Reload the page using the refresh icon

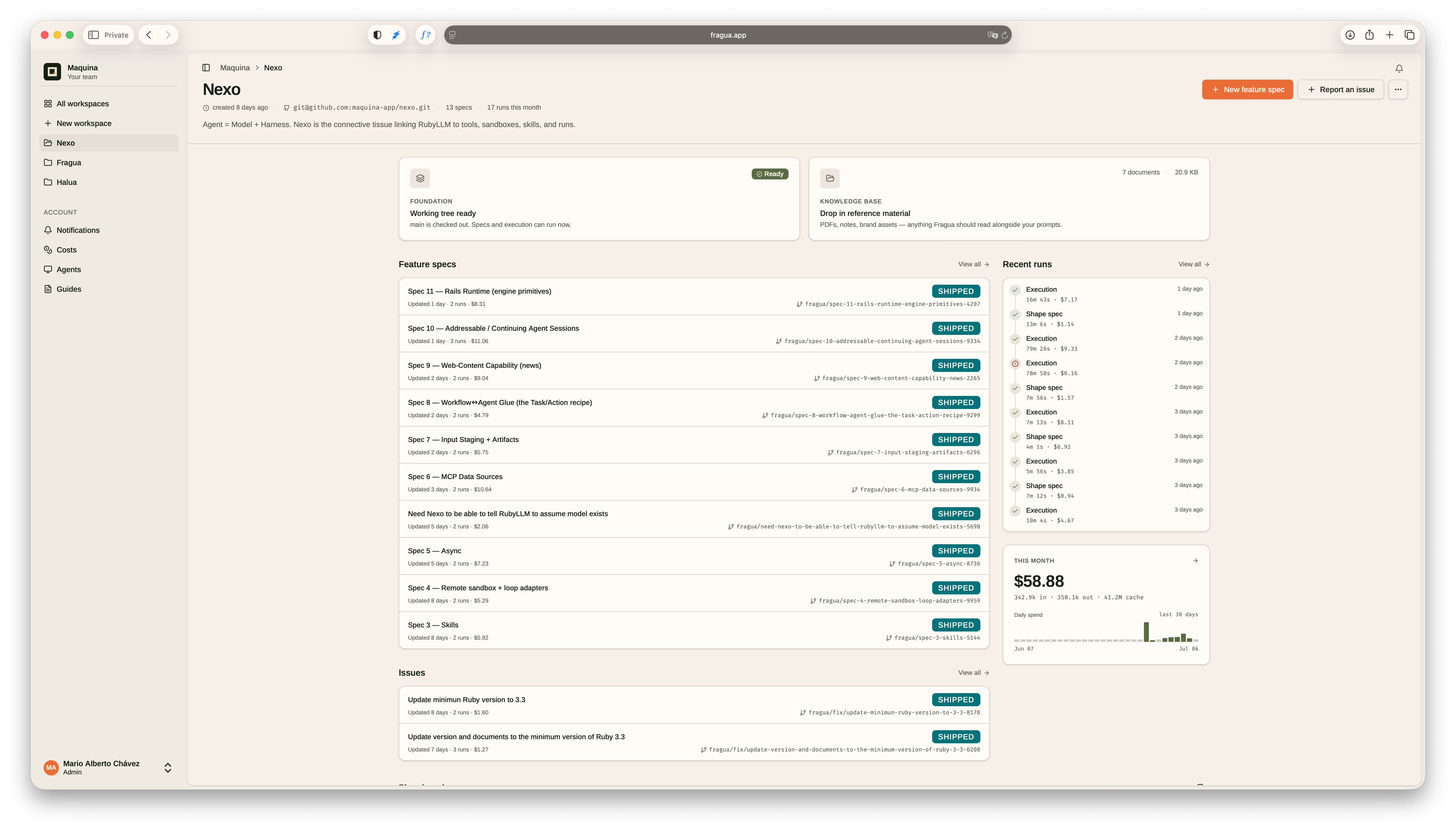click(x=1004, y=35)
